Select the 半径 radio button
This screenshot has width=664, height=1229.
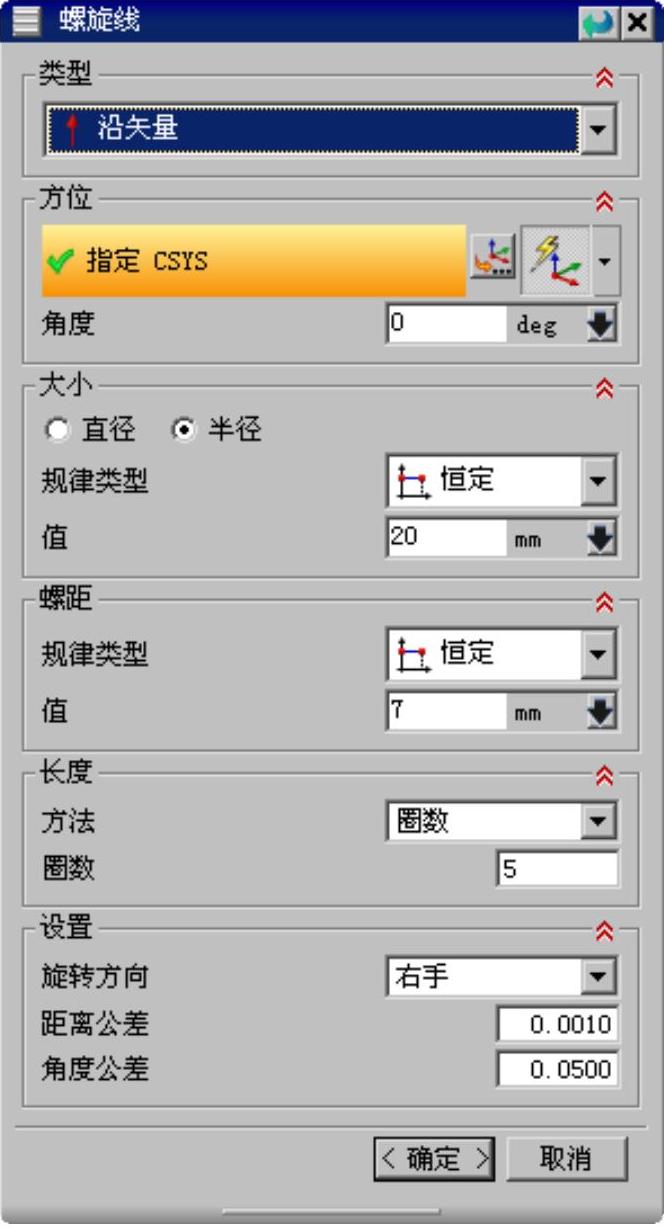185,430
